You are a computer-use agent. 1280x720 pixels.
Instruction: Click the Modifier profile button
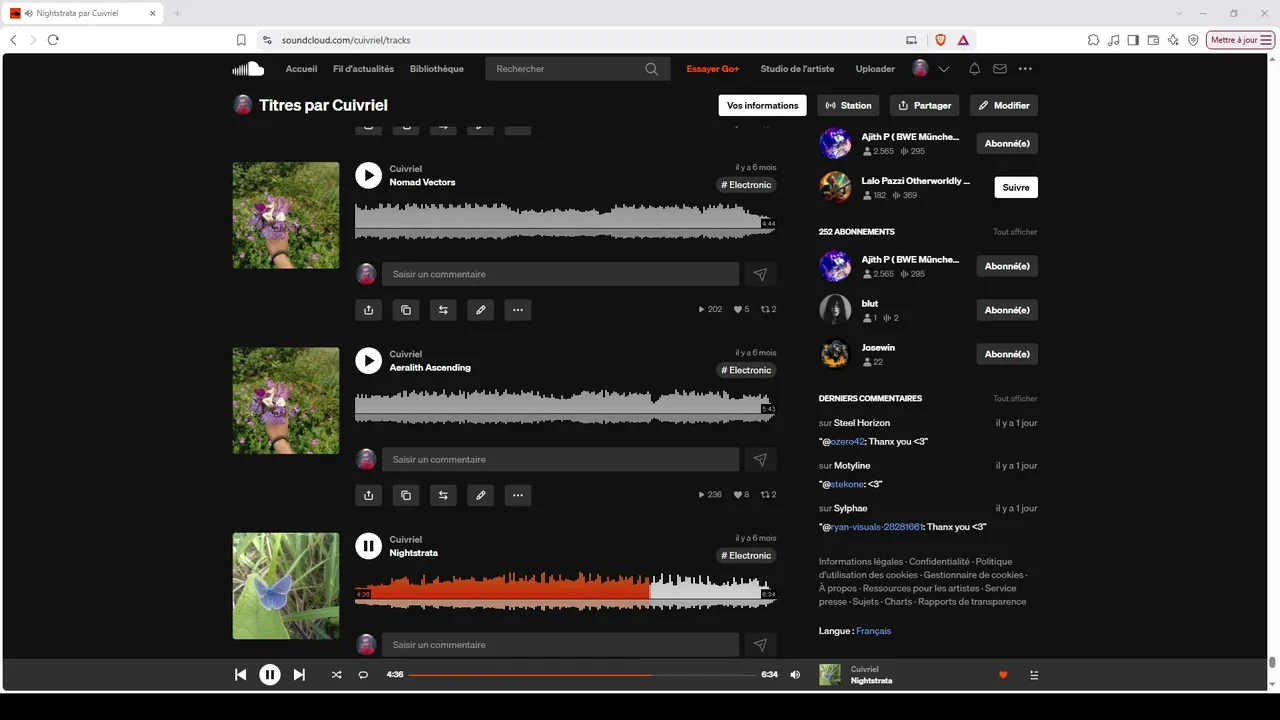[1004, 105]
